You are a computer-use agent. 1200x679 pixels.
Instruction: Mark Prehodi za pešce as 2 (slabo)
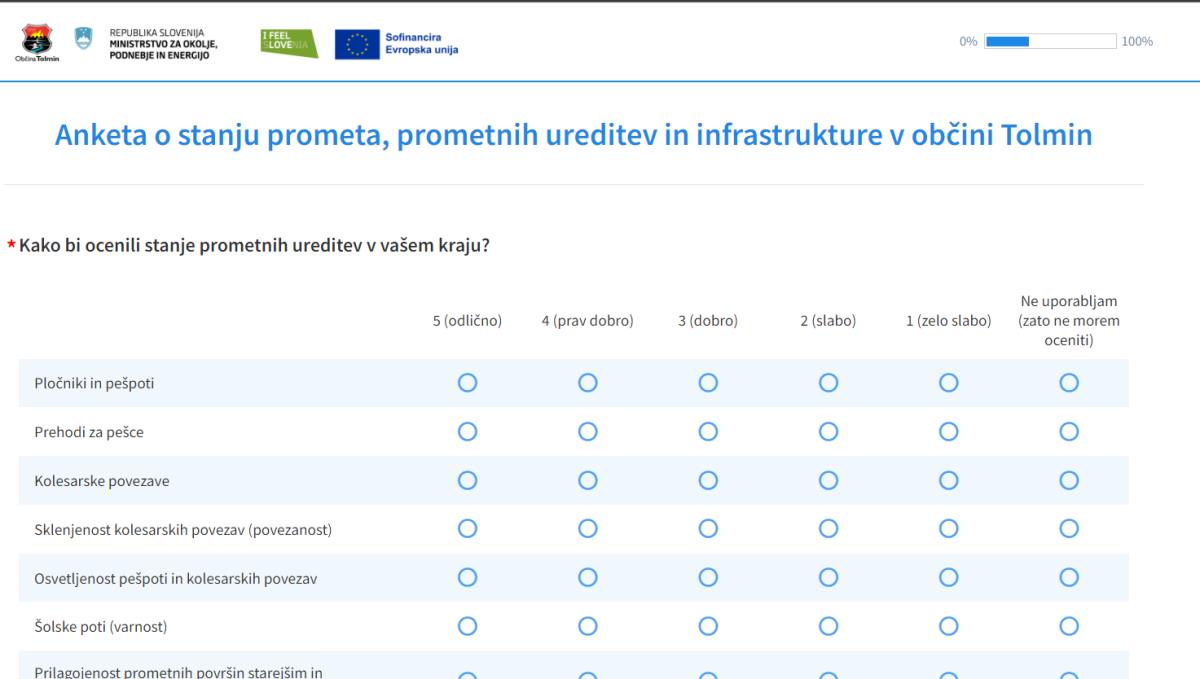point(828,431)
